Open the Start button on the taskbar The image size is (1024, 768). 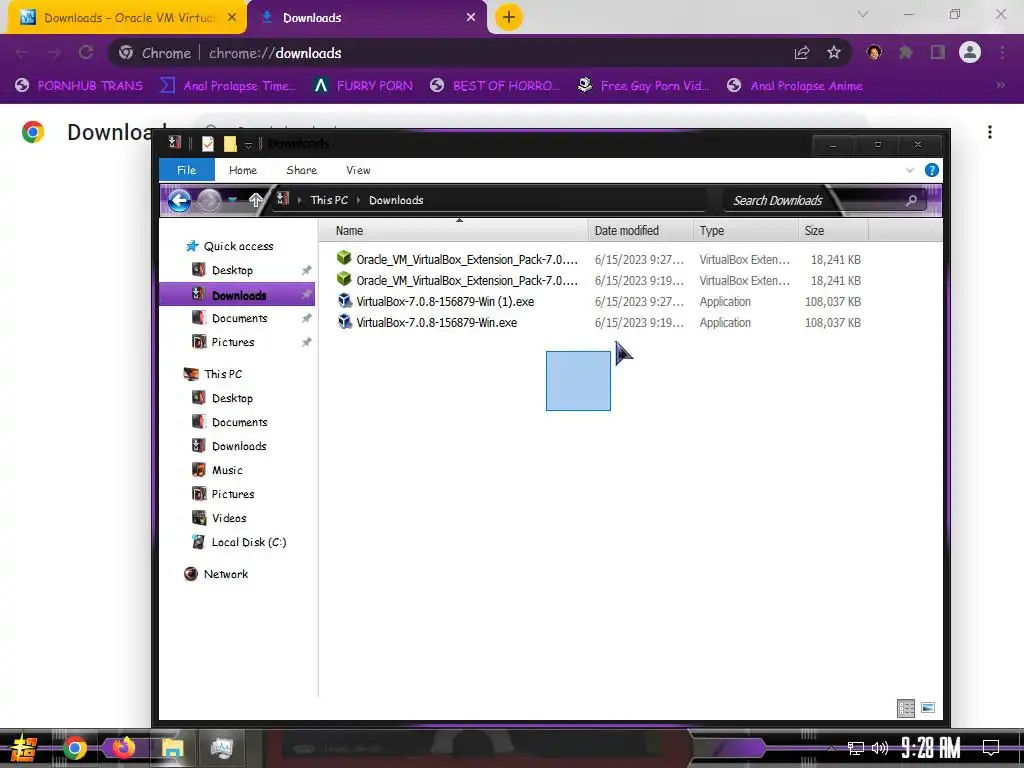point(24,748)
